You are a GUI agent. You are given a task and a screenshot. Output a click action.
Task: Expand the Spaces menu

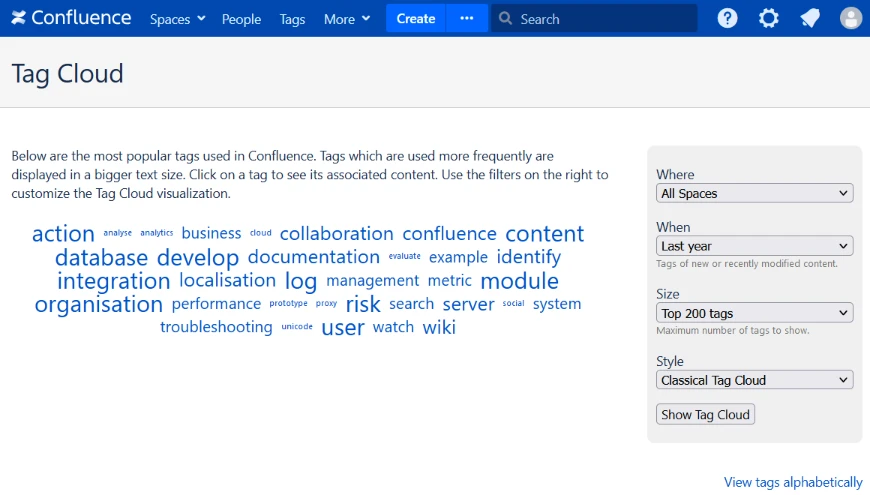pos(178,19)
